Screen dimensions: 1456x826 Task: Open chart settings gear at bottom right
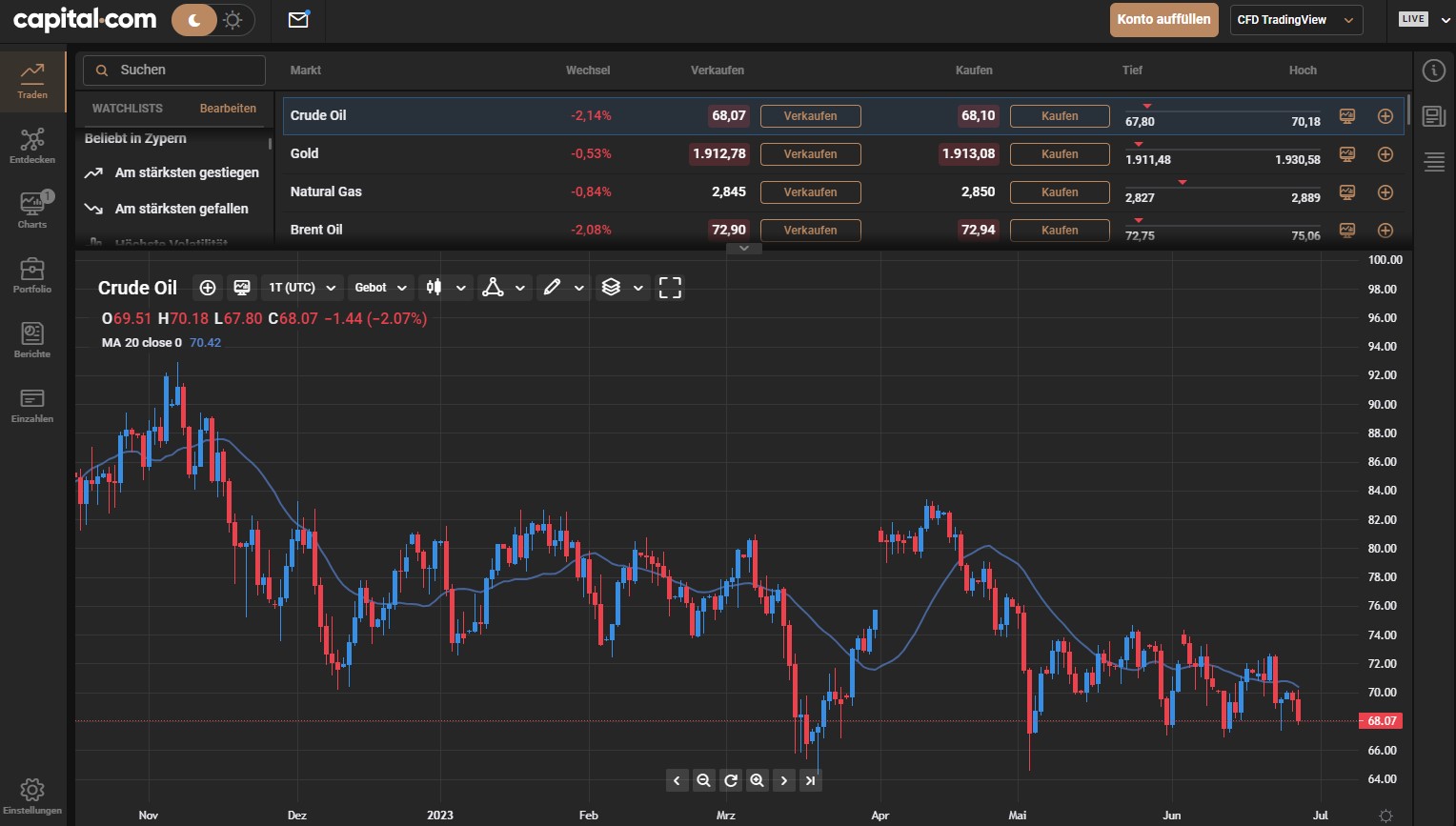pyautogui.click(x=1386, y=816)
